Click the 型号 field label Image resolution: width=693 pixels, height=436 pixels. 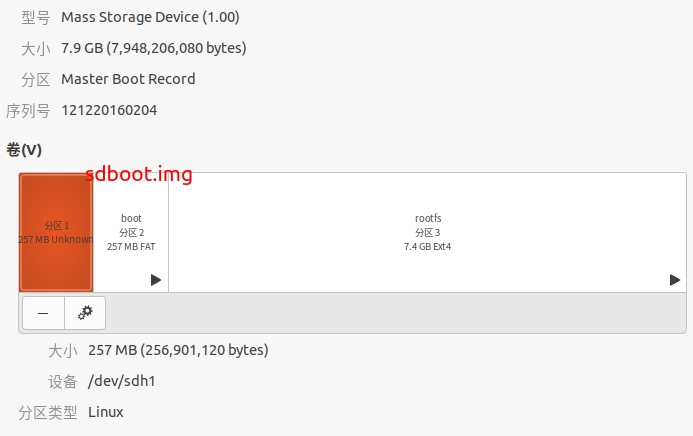point(35,17)
